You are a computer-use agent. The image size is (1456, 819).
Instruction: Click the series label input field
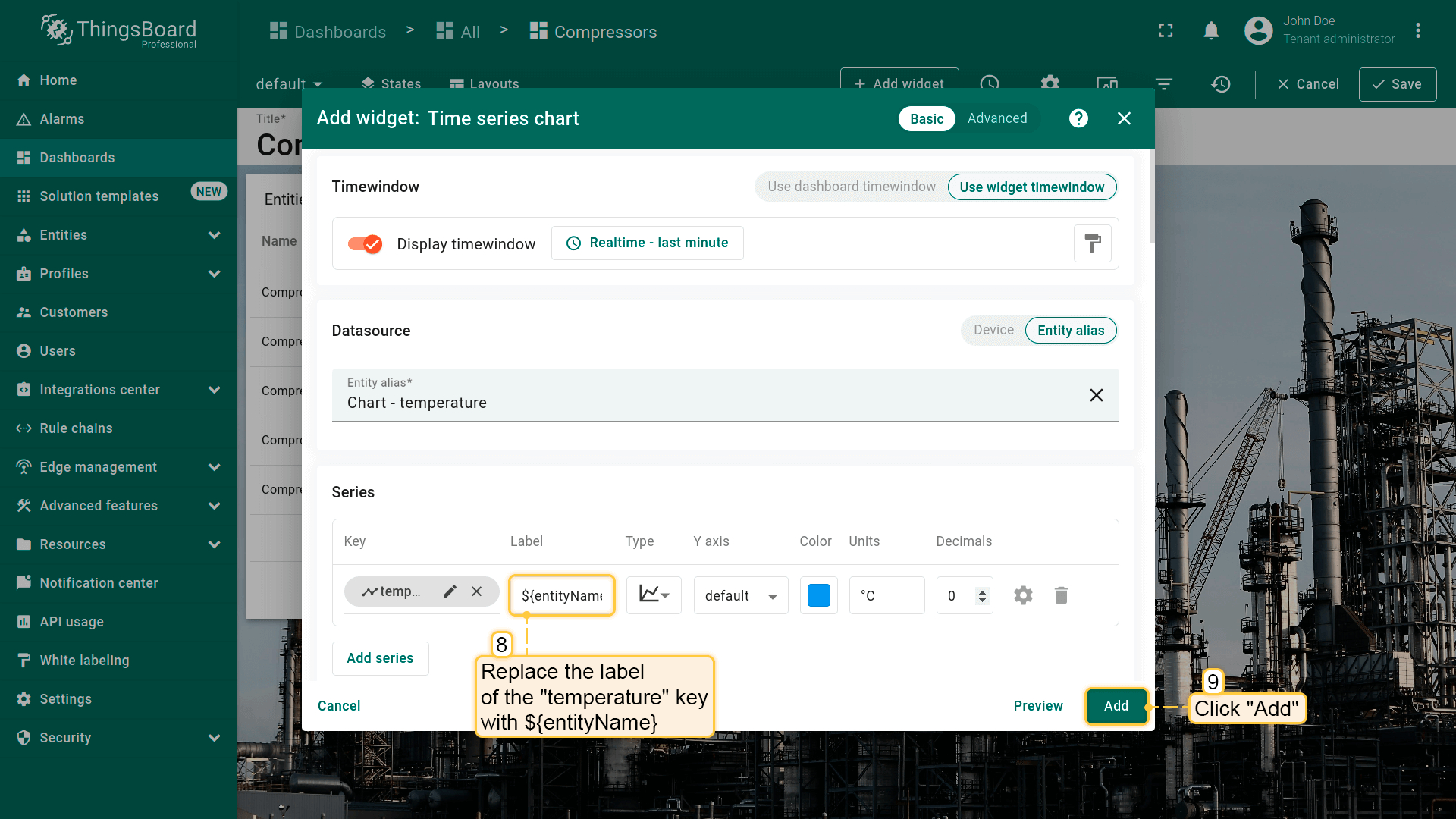561,595
